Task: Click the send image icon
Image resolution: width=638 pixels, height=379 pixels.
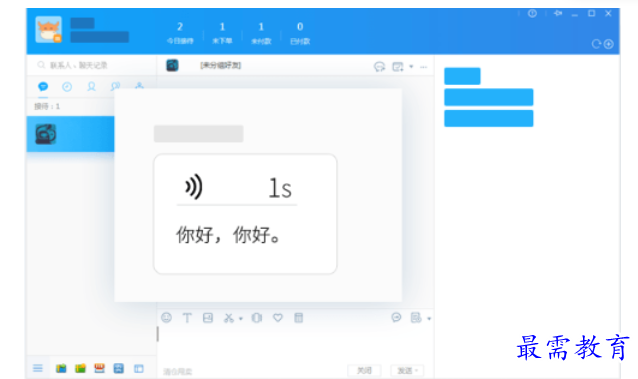Action: point(208,318)
